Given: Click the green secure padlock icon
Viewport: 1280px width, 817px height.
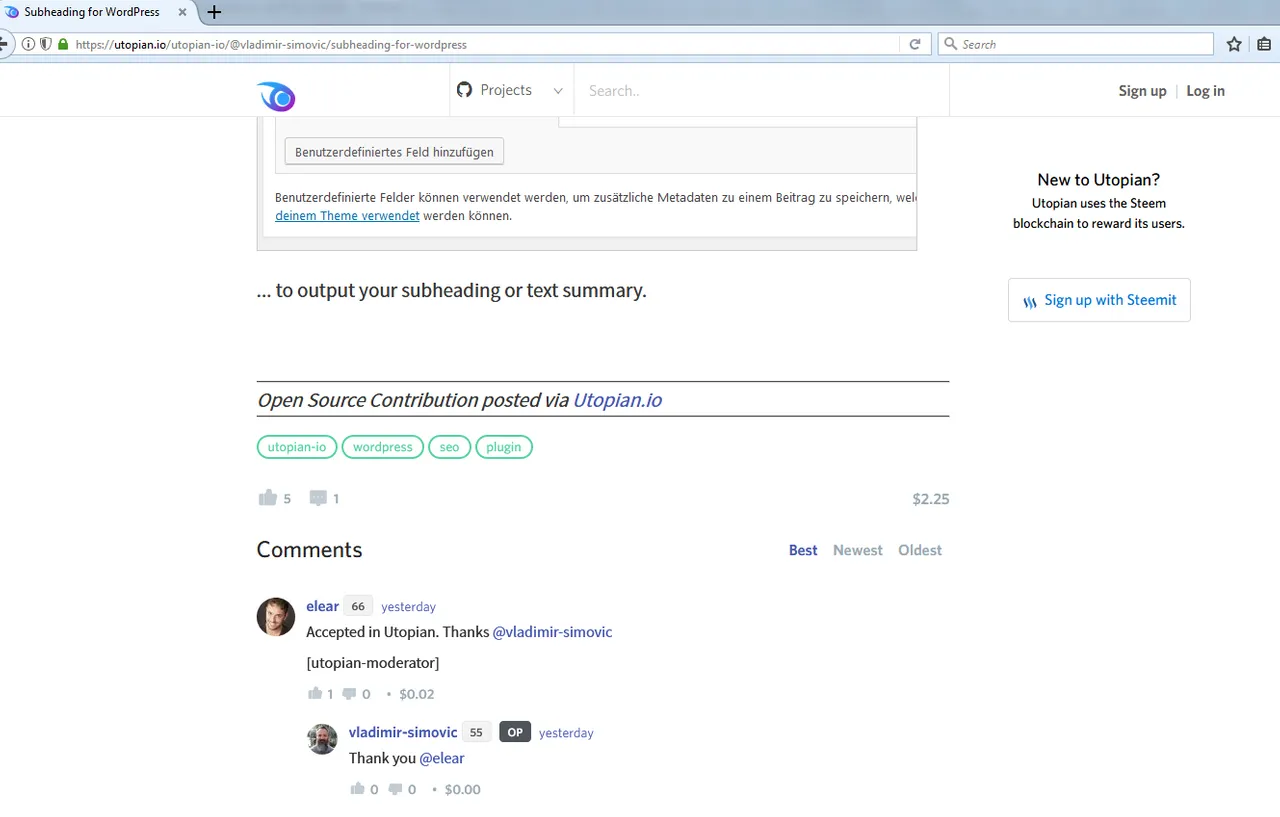Looking at the screenshot, I should [x=63, y=44].
